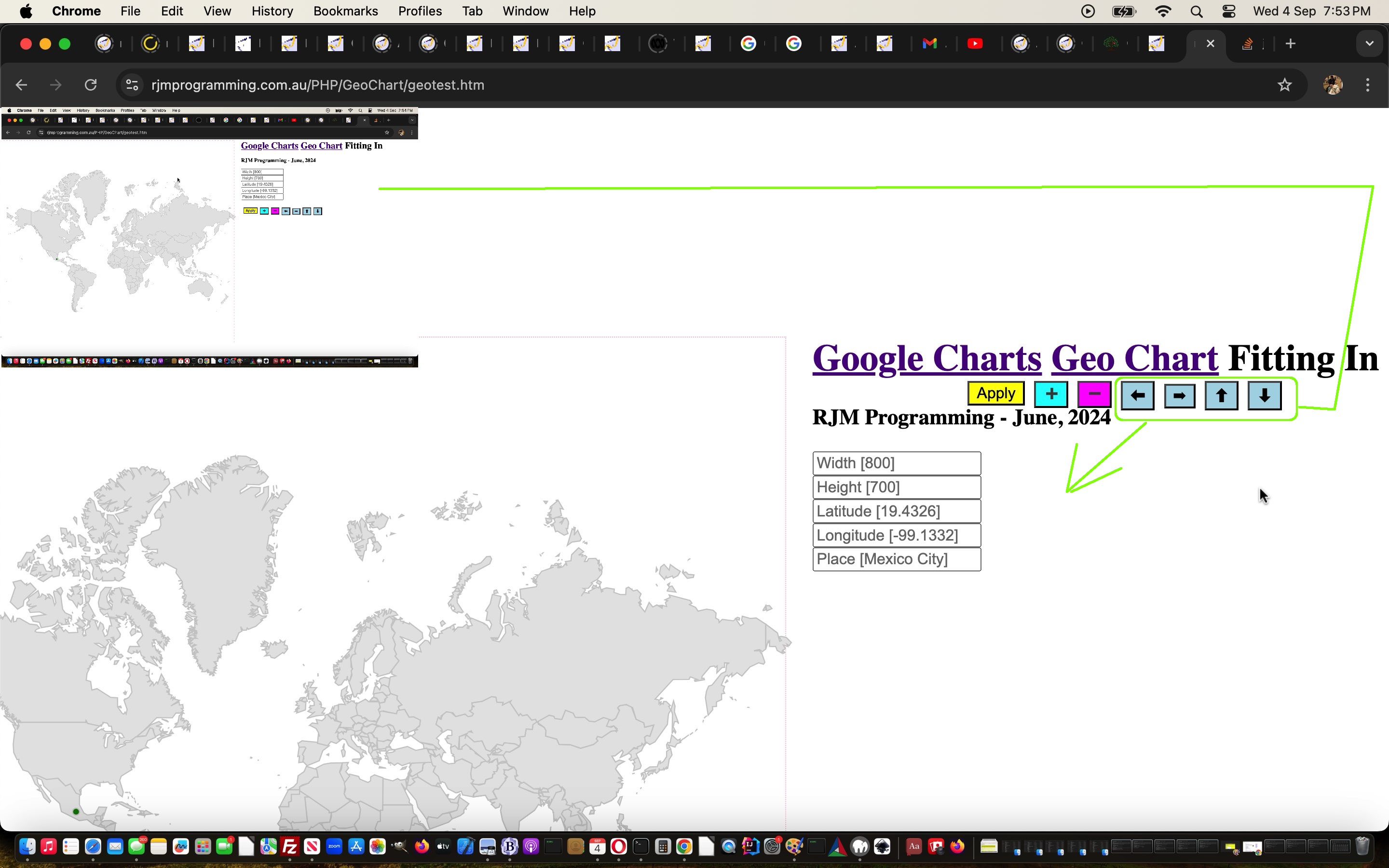Open site information icon in address bar

click(132, 85)
